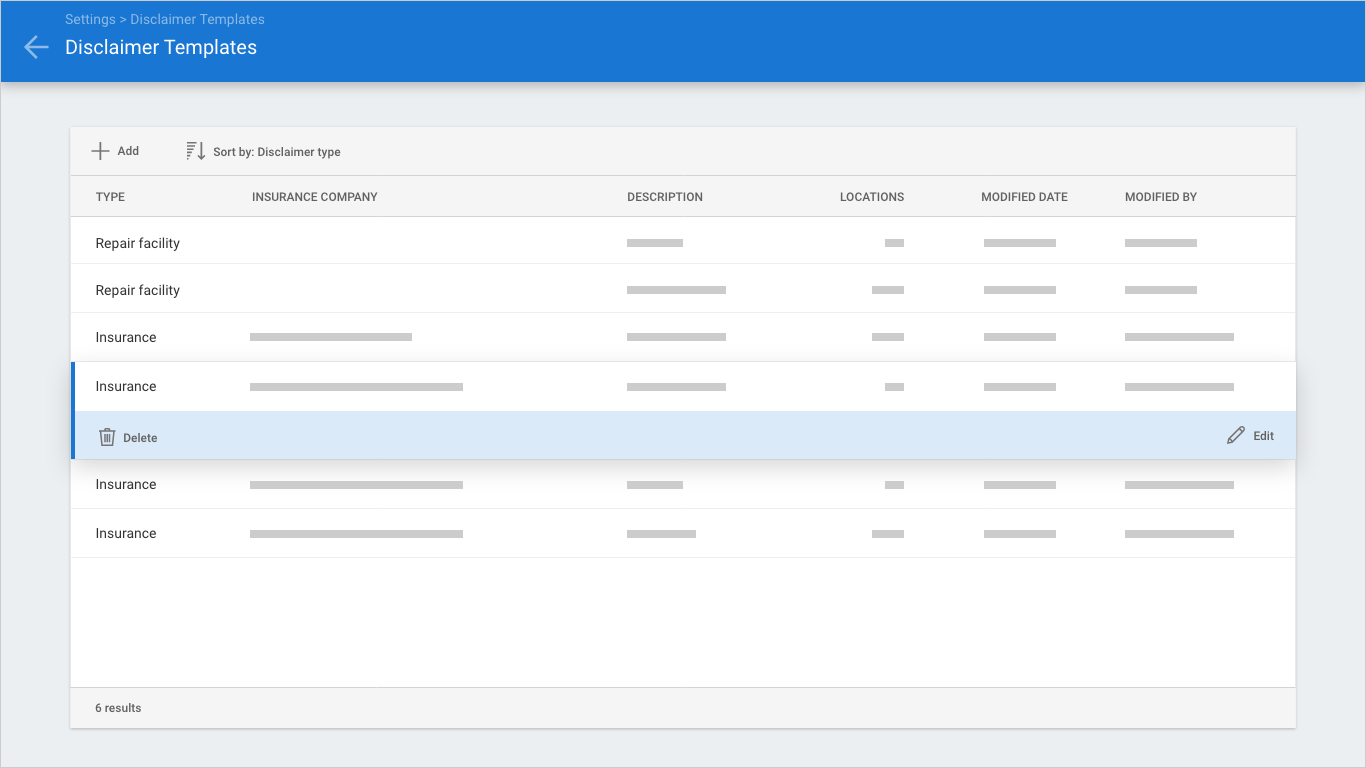Select the second Repair facility row
Screen dimensions: 1366x768
[137, 290]
